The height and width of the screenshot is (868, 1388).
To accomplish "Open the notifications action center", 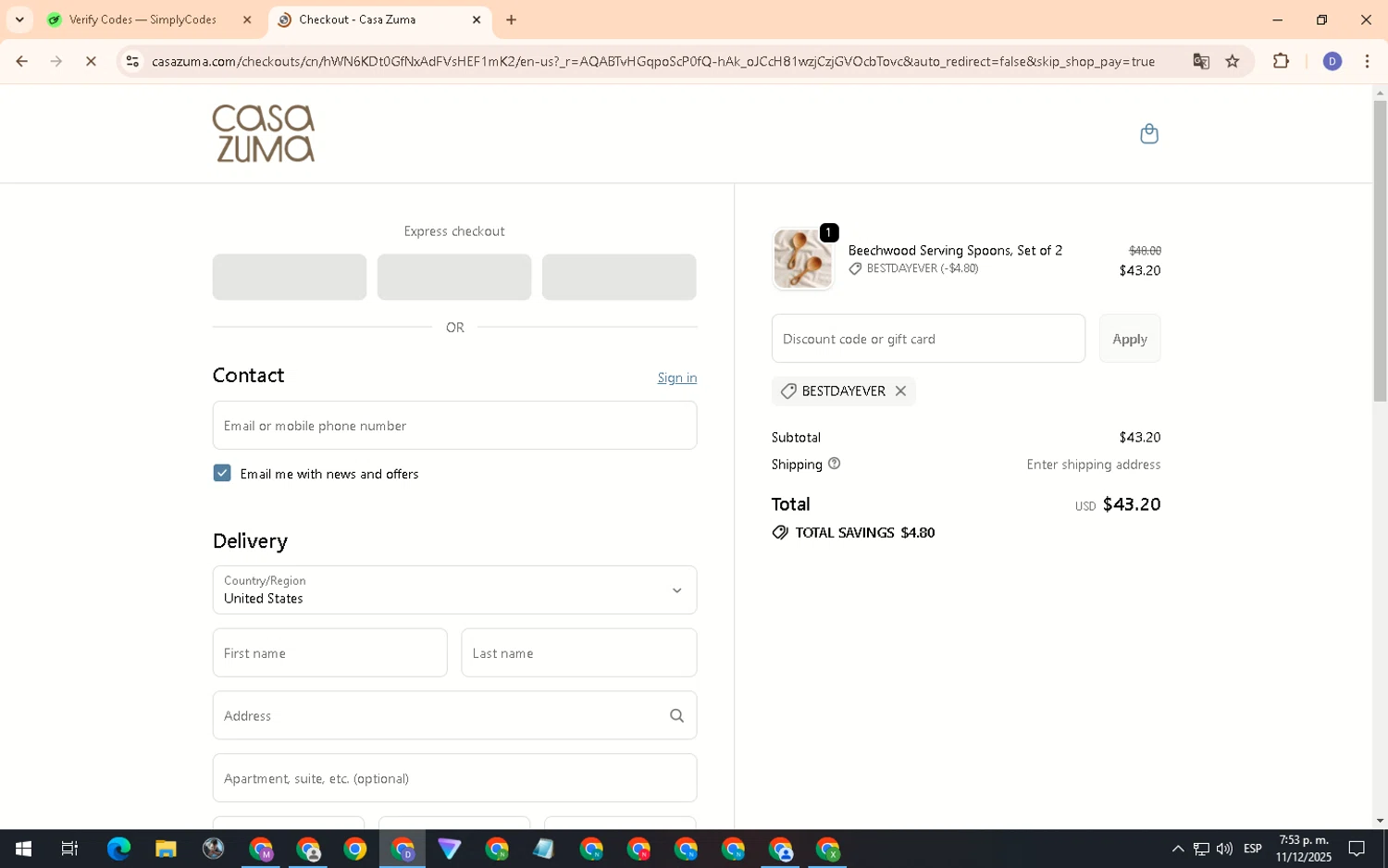I will tap(1357, 849).
